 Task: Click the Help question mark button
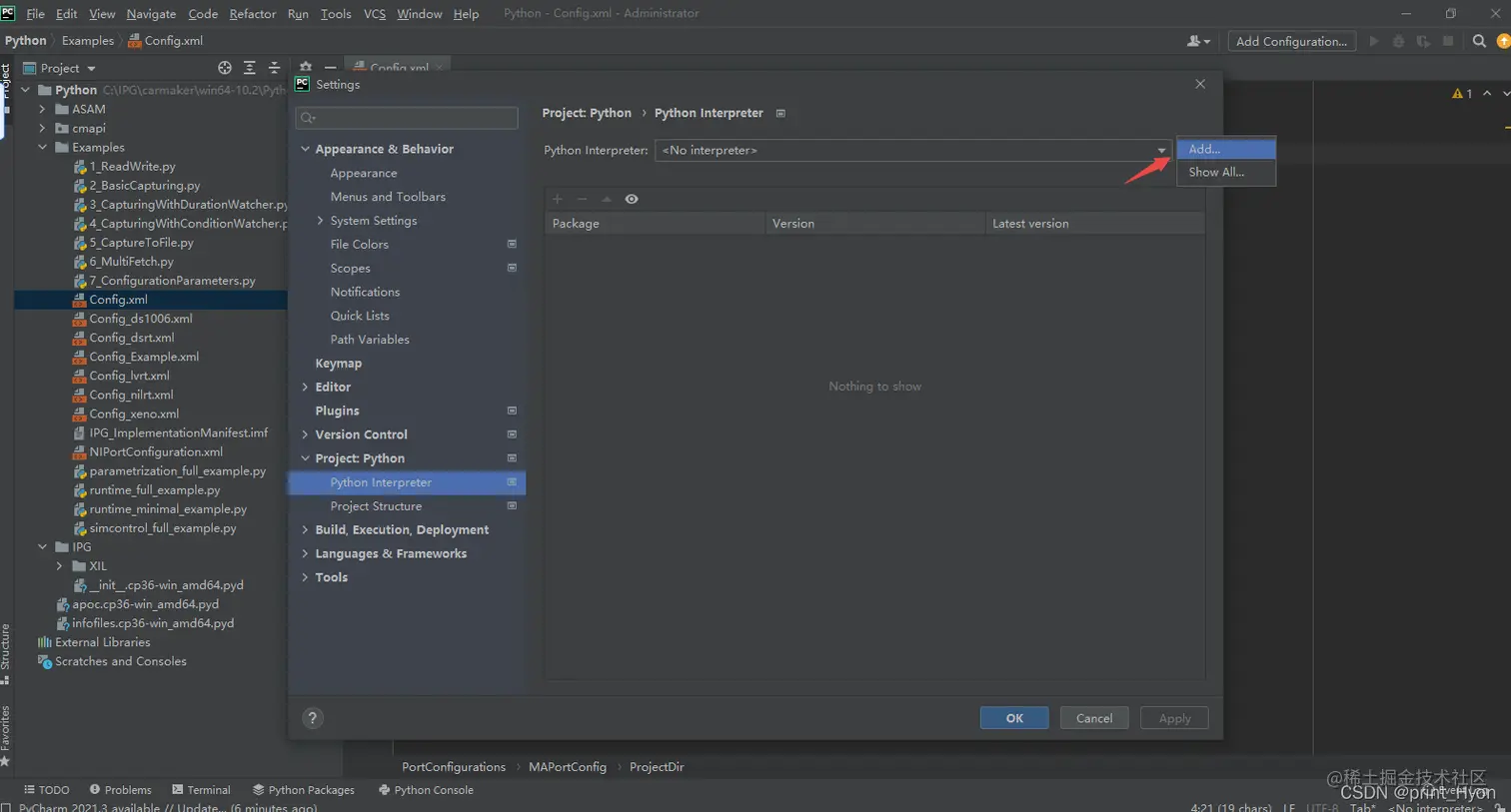click(x=313, y=718)
